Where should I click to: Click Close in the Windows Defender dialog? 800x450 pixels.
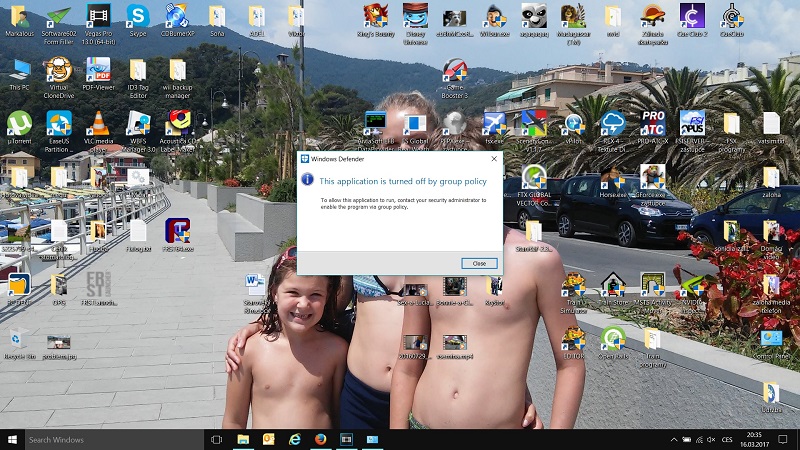(x=479, y=263)
